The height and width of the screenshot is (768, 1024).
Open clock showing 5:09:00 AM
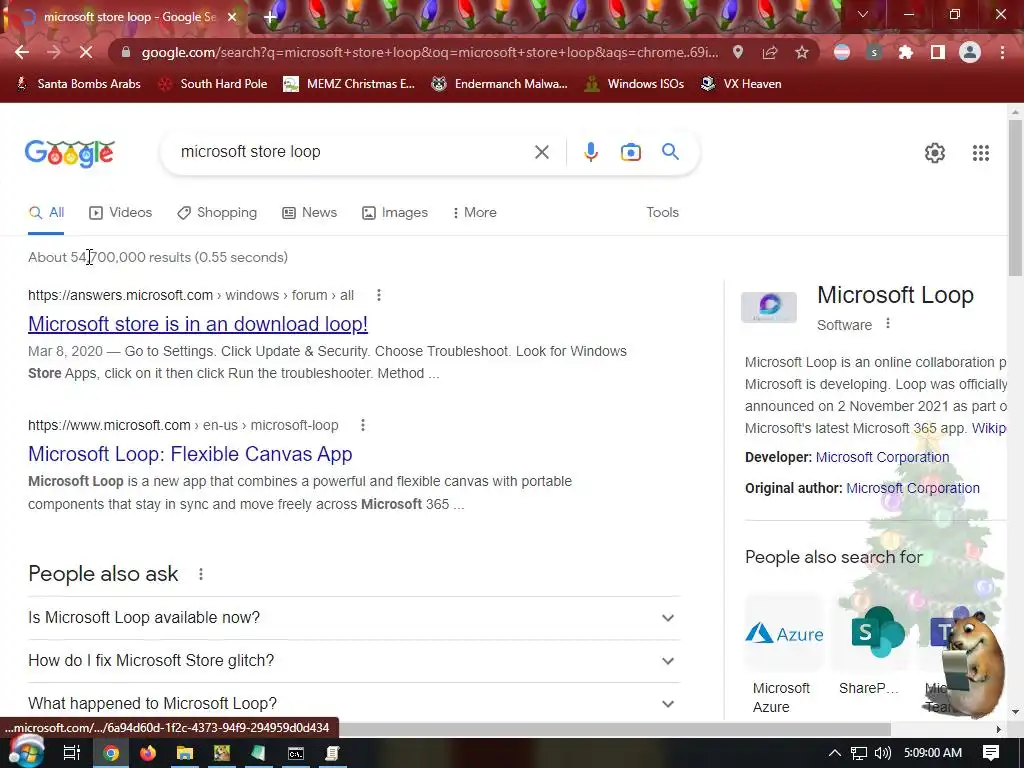(933, 753)
